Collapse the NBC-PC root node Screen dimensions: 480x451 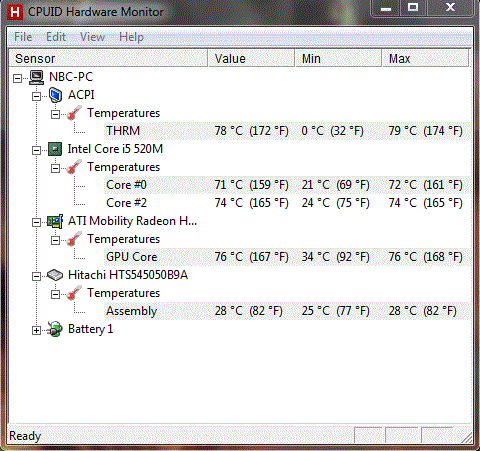pyautogui.click(x=17, y=78)
